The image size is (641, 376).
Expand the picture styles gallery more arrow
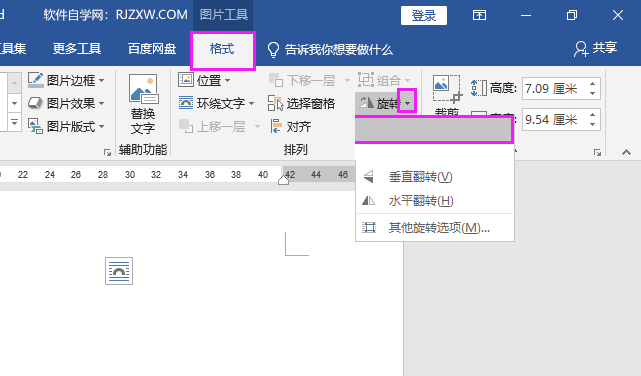point(14,122)
